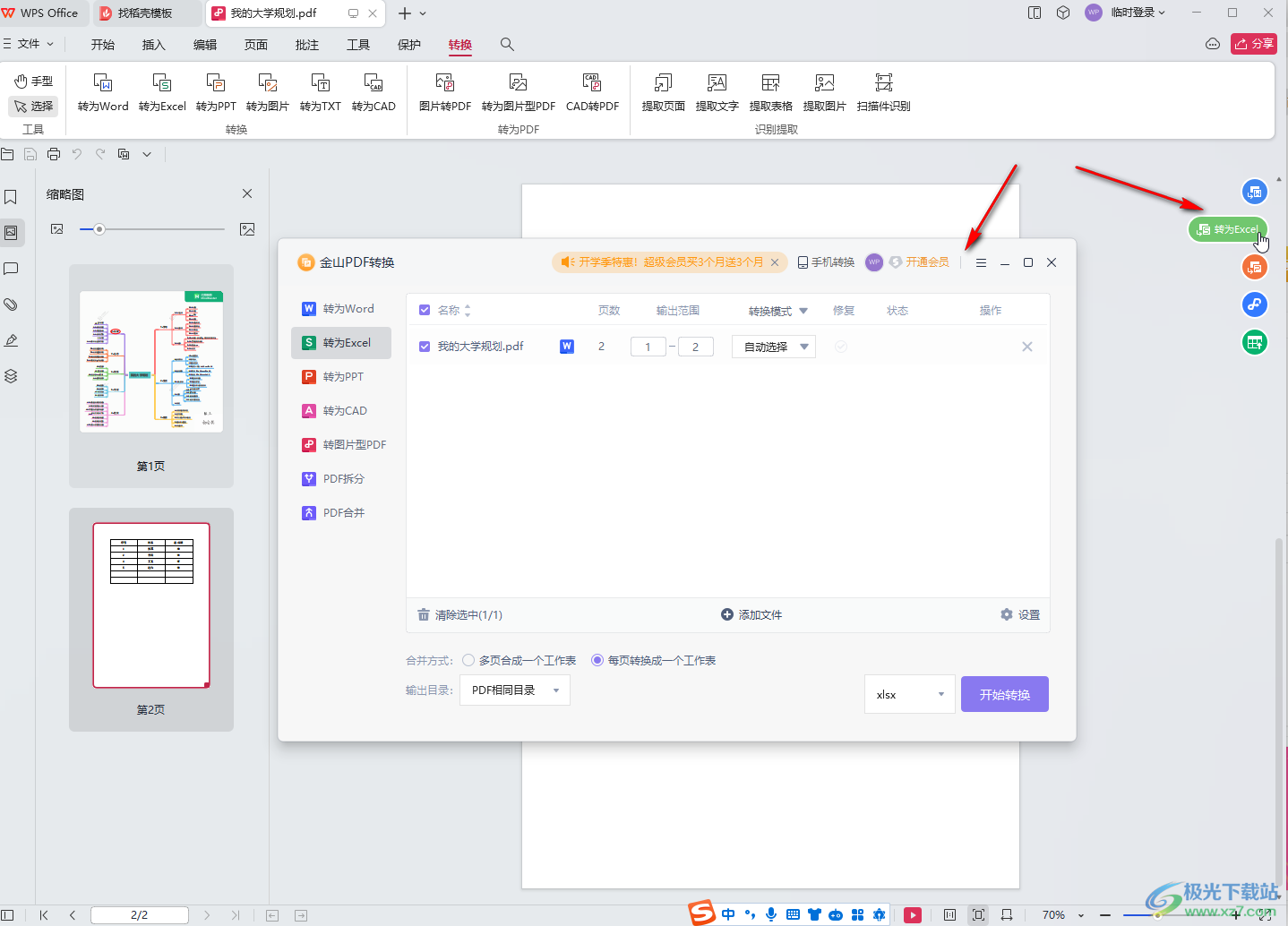Click the start page range field
The height and width of the screenshot is (926, 1288).
(x=648, y=347)
